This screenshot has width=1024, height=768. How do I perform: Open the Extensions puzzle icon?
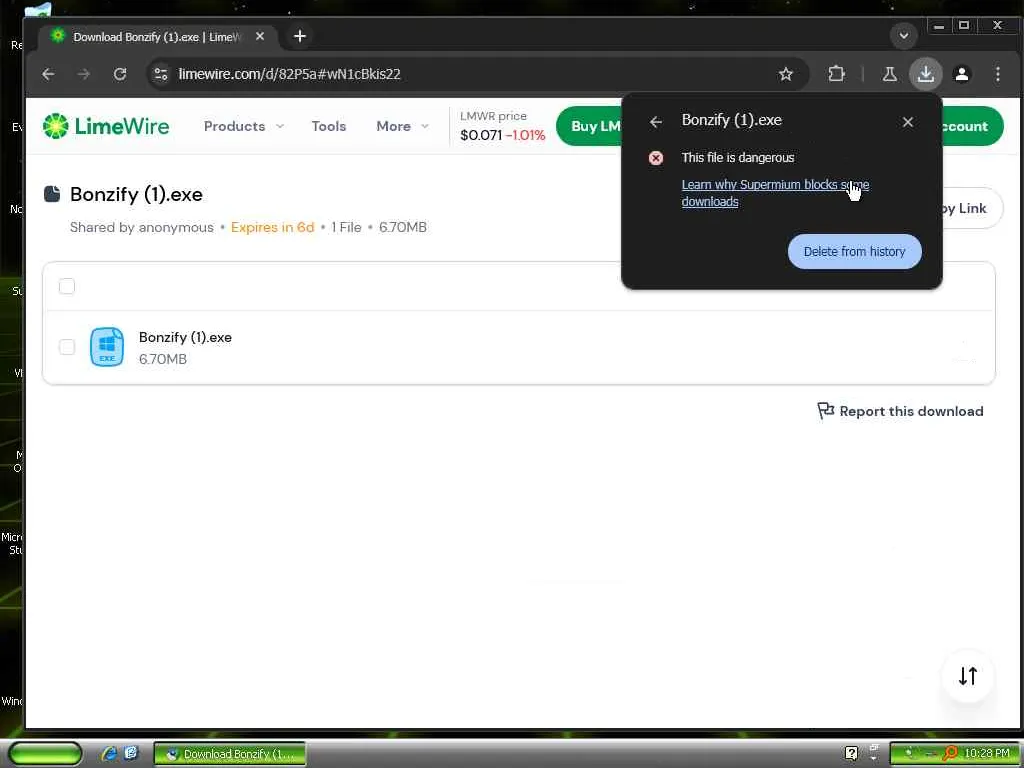tap(836, 74)
